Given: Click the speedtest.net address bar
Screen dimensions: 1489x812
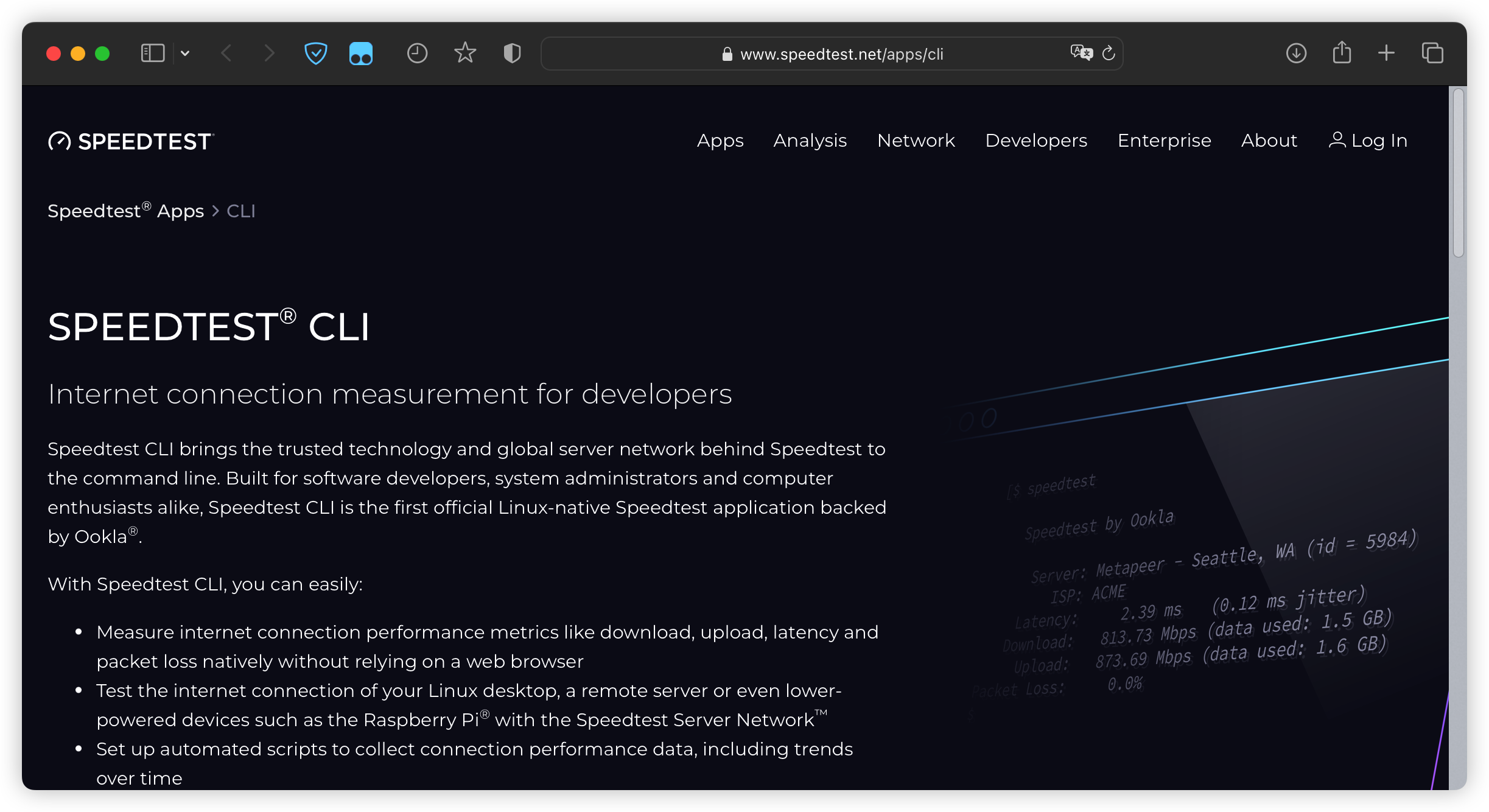Looking at the screenshot, I should [x=840, y=54].
